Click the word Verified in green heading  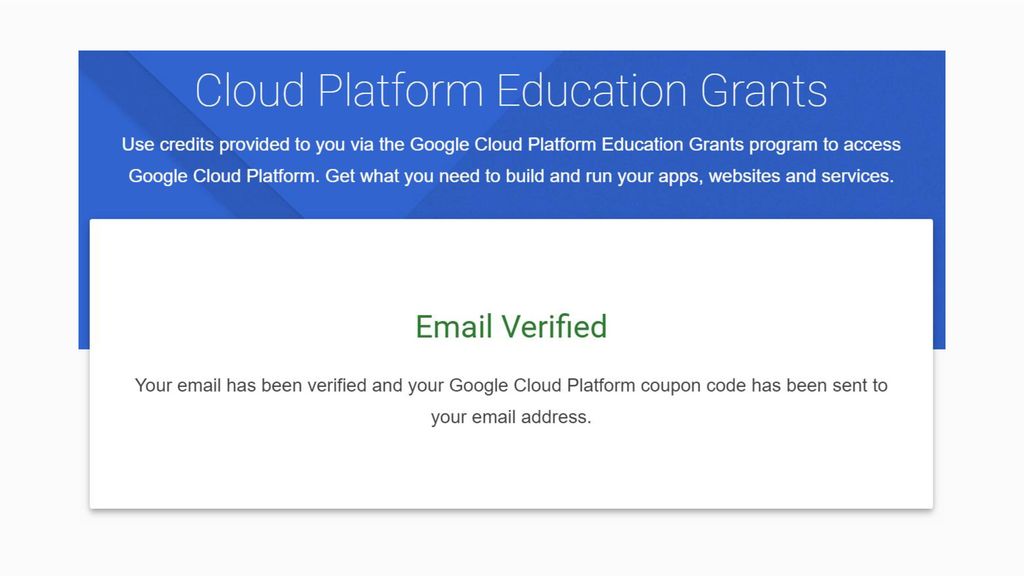pos(554,327)
